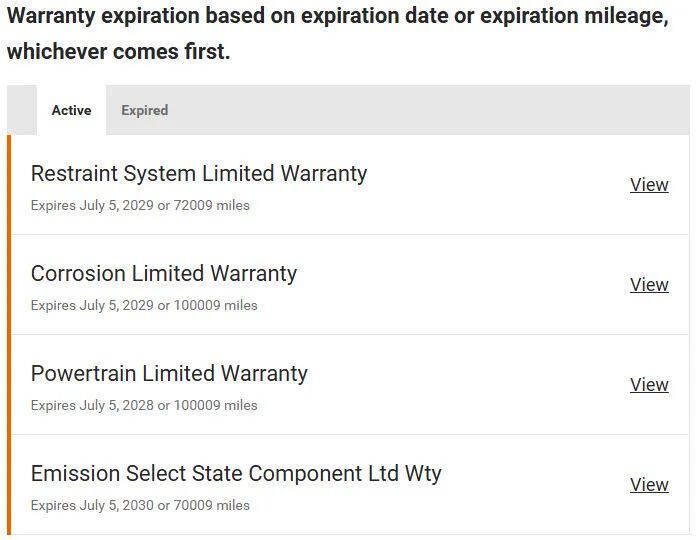Click the Corrosion Limited Warranty title
The height and width of the screenshot is (540, 696).
pos(164,273)
